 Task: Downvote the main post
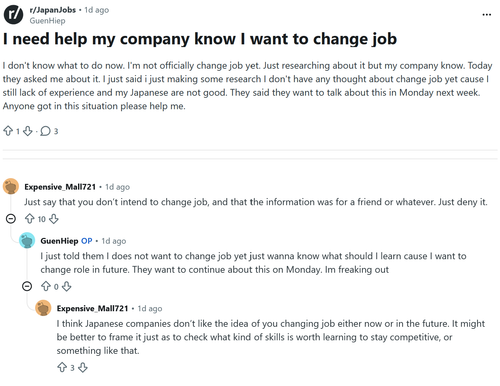pyautogui.click(x=28, y=131)
